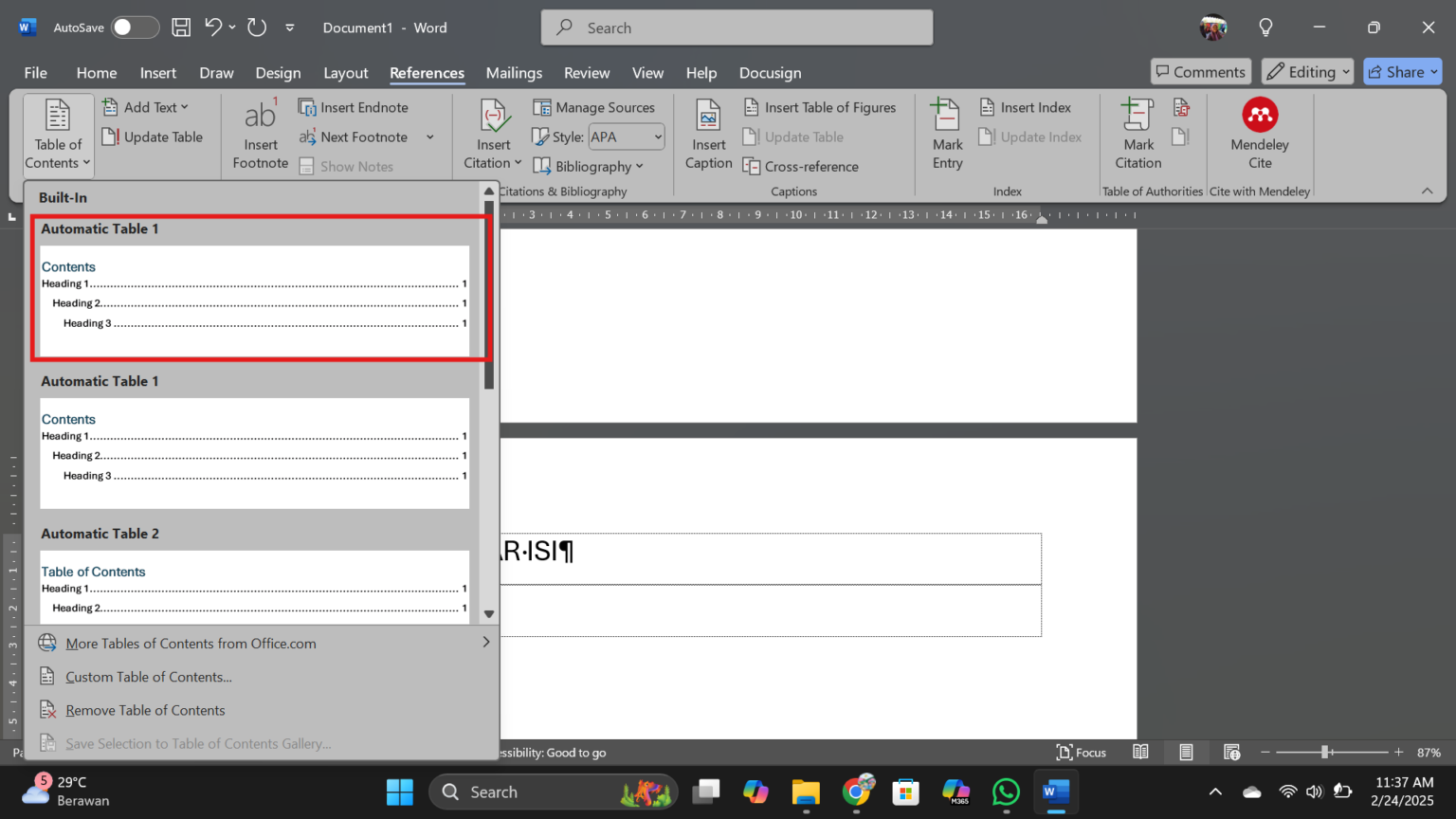Screen dimensions: 1456x819
Task: Click Remove Table of Contents
Action: point(145,709)
